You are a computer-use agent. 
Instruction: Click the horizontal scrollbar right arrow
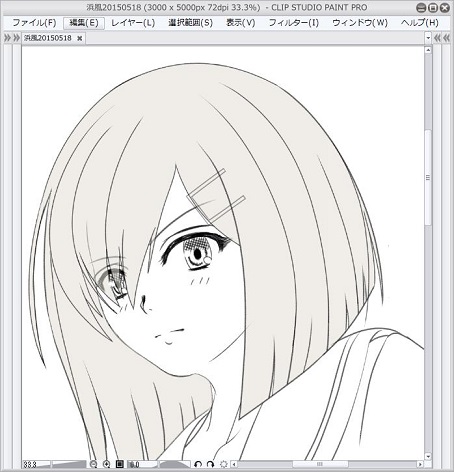(x=420, y=464)
